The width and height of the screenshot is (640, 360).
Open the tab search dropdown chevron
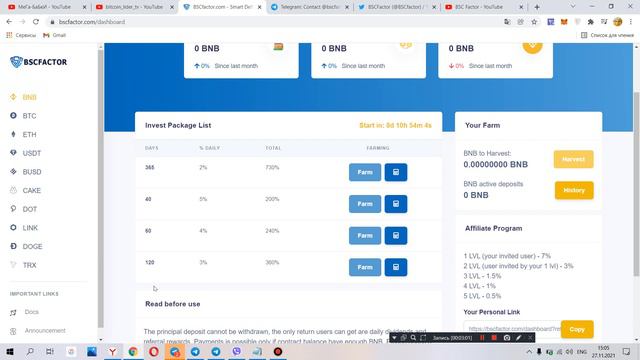coord(573,7)
